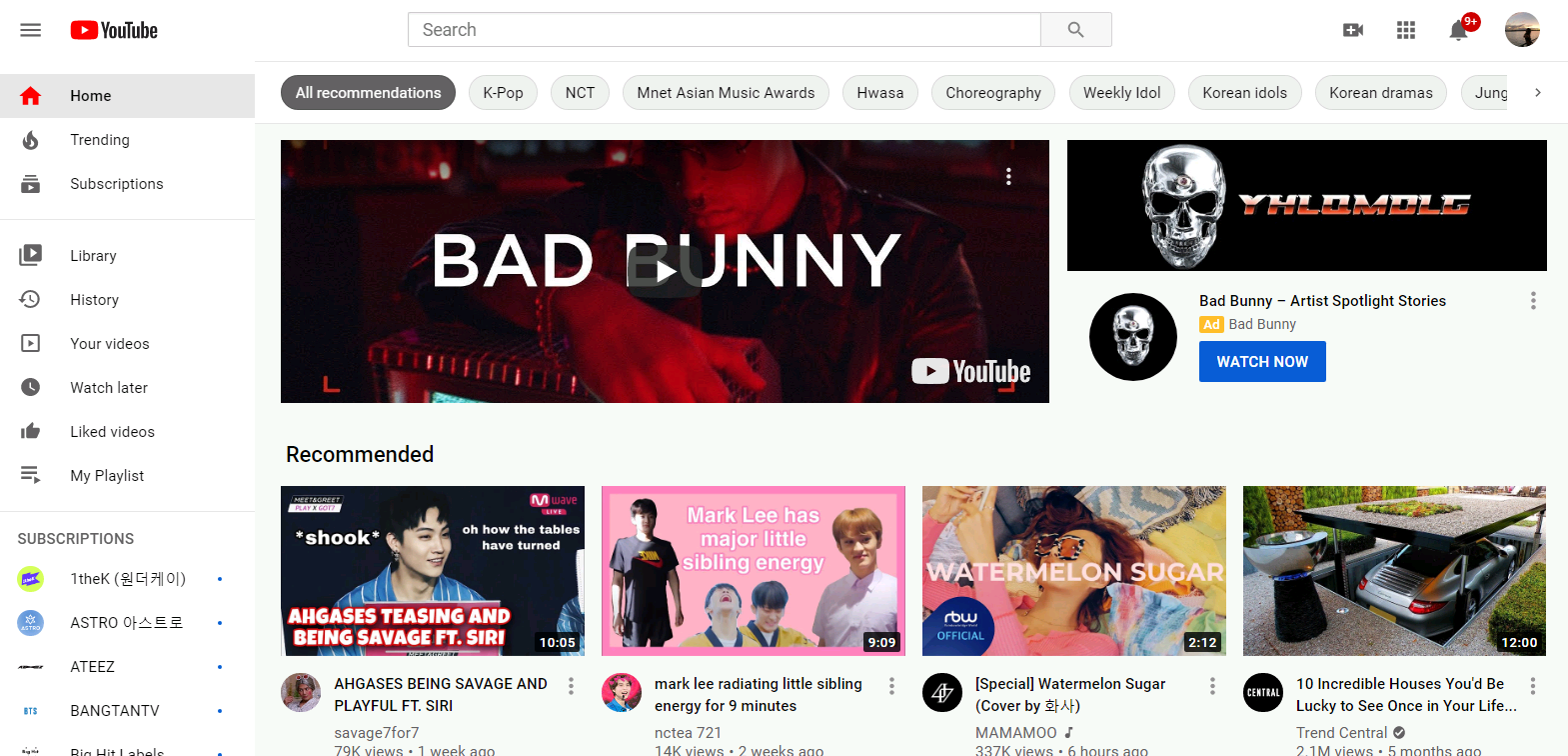Open nctea 721 channel avatar
The image size is (1568, 756).
tap(622, 692)
